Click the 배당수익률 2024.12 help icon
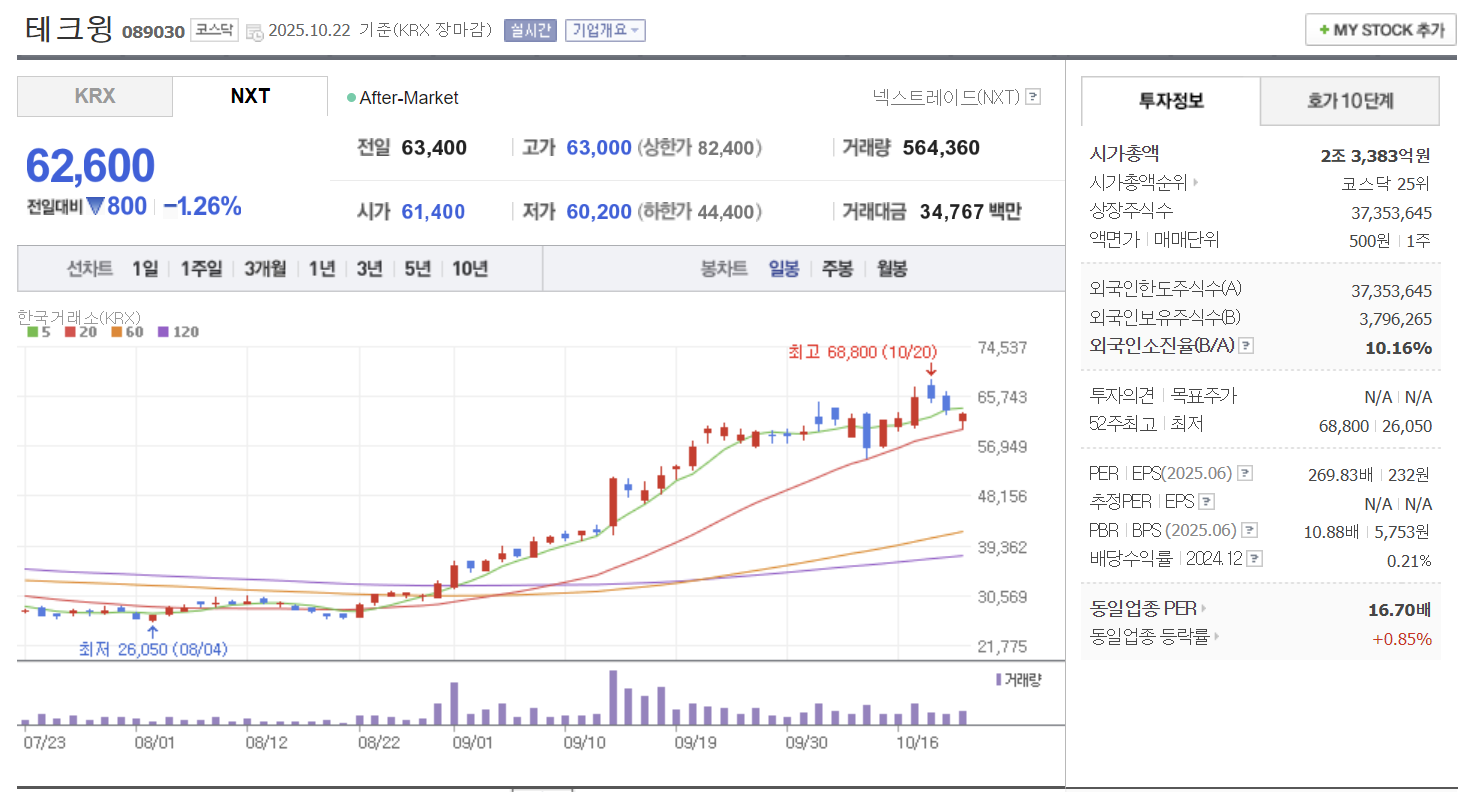 1254,559
